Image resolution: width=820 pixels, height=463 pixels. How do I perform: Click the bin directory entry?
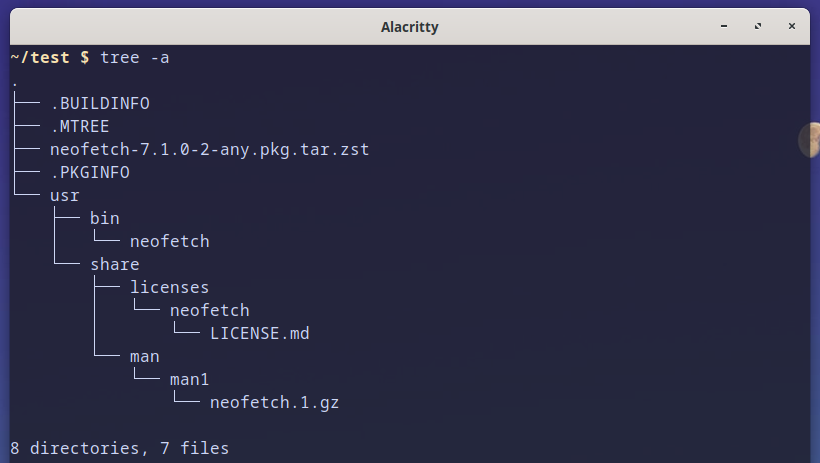105,218
